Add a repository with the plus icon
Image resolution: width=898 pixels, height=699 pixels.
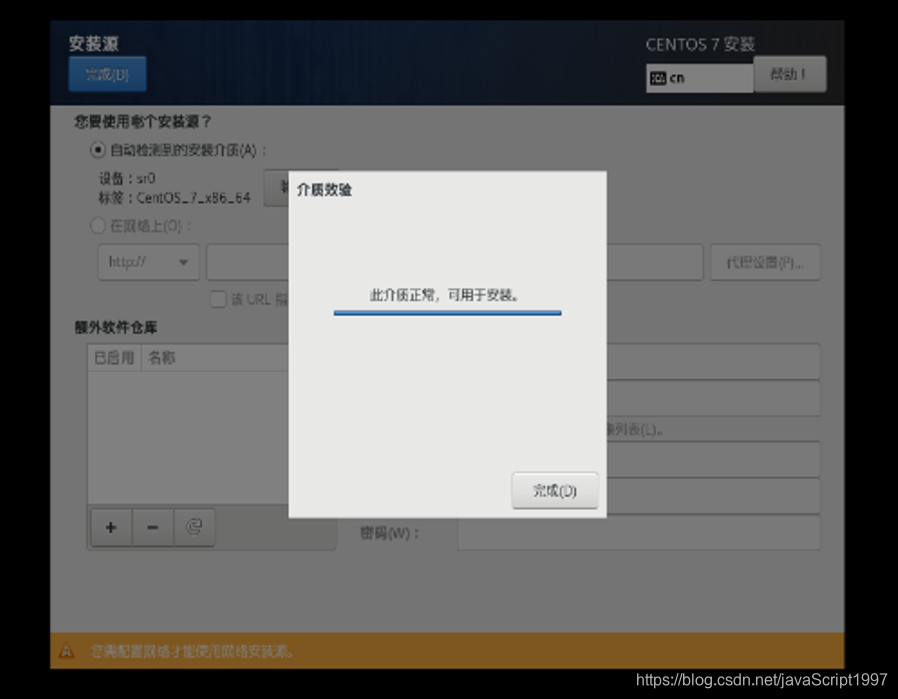click(x=111, y=527)
